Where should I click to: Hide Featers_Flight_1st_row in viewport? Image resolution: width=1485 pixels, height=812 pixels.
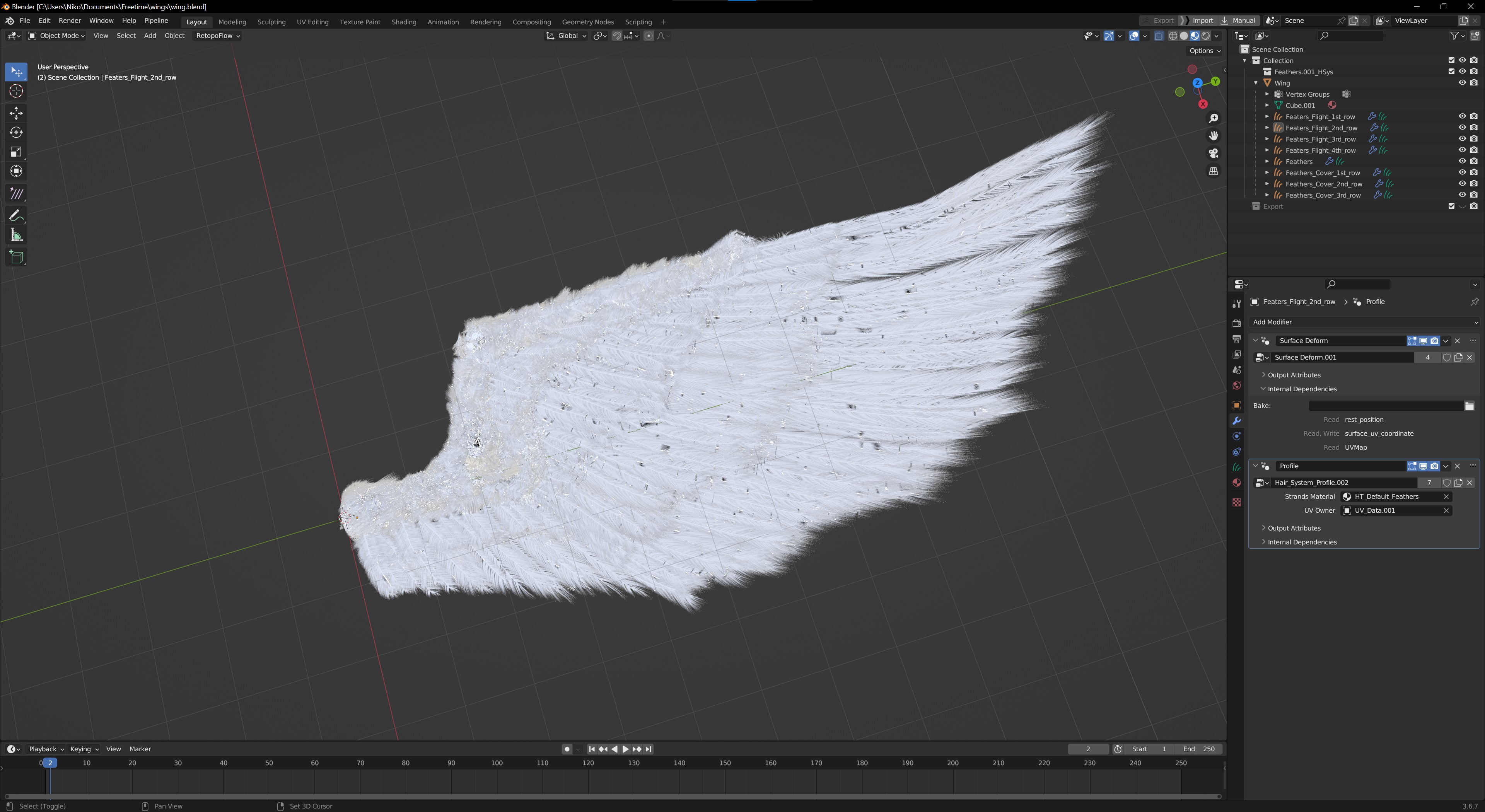[x=1462, y=116]
